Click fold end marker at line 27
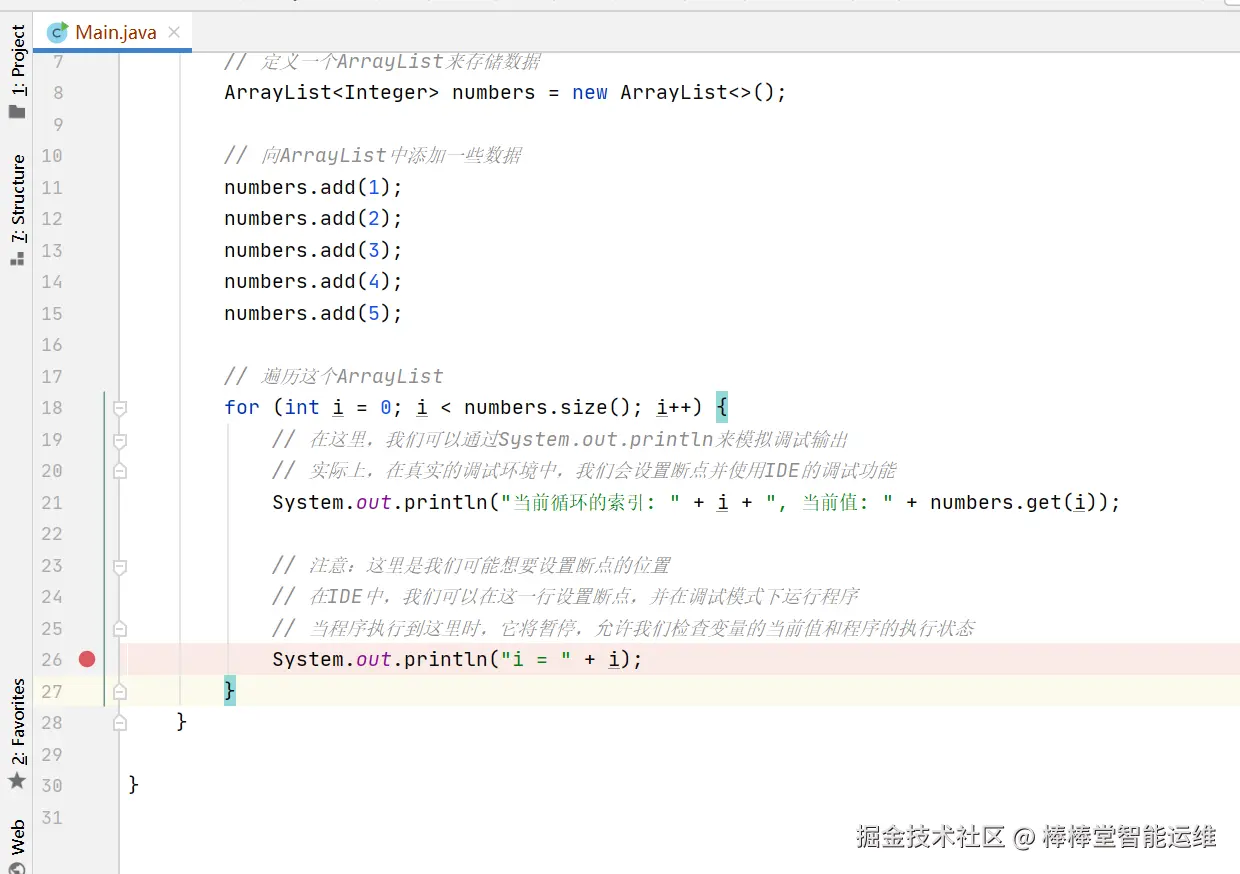1240x874 pixels. pyautogui.click(x=120, y=691)
